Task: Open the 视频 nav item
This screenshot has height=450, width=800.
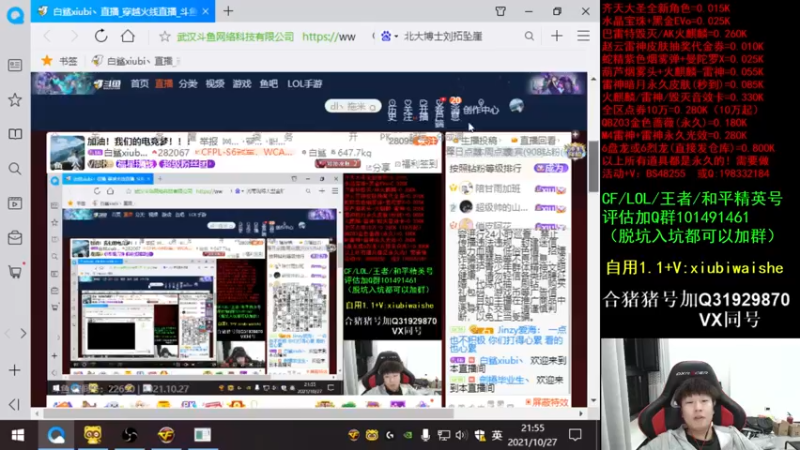Action: (x=215, y=84)
